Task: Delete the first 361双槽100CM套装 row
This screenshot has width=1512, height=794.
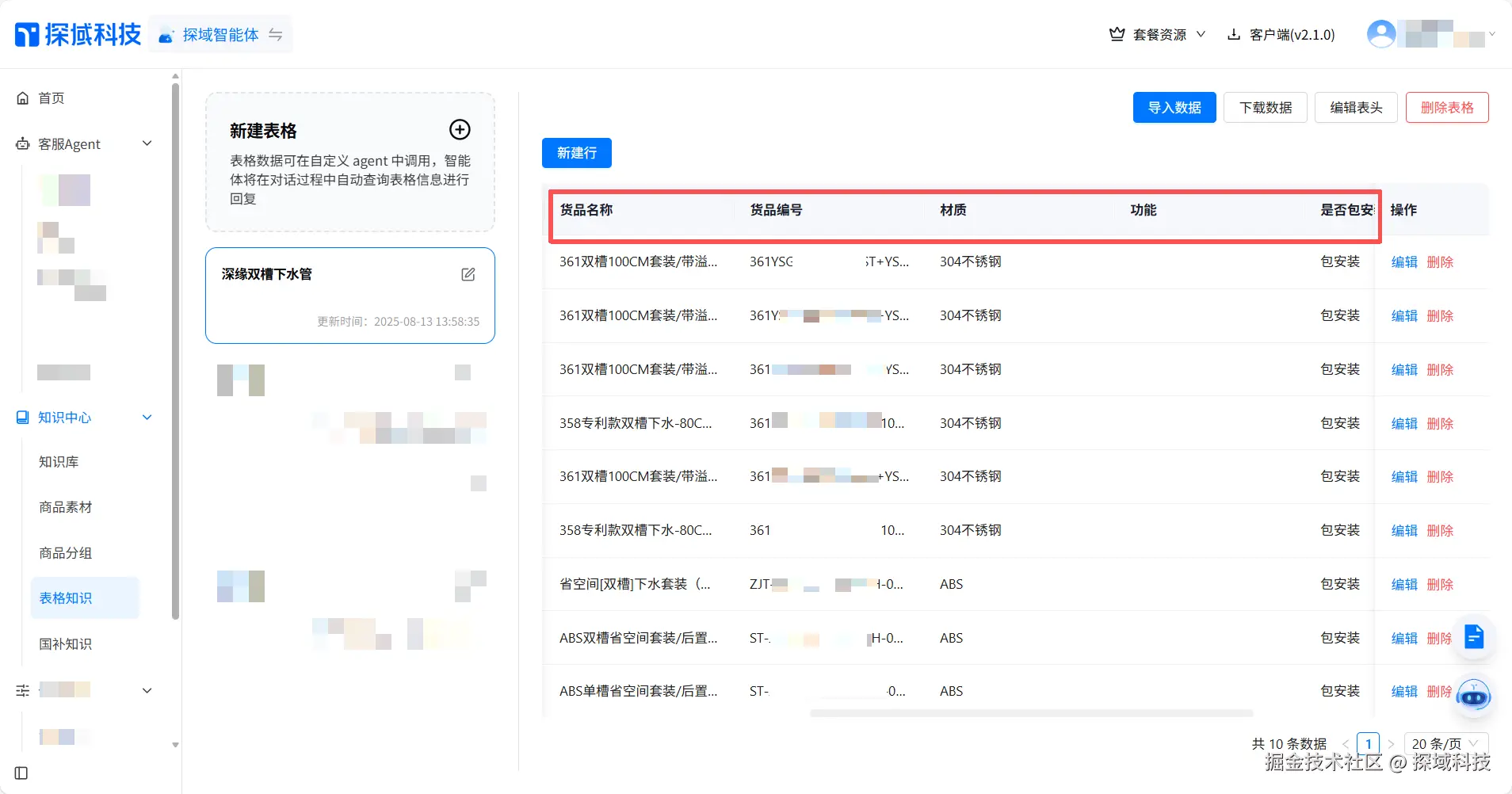Action: 1440,262
